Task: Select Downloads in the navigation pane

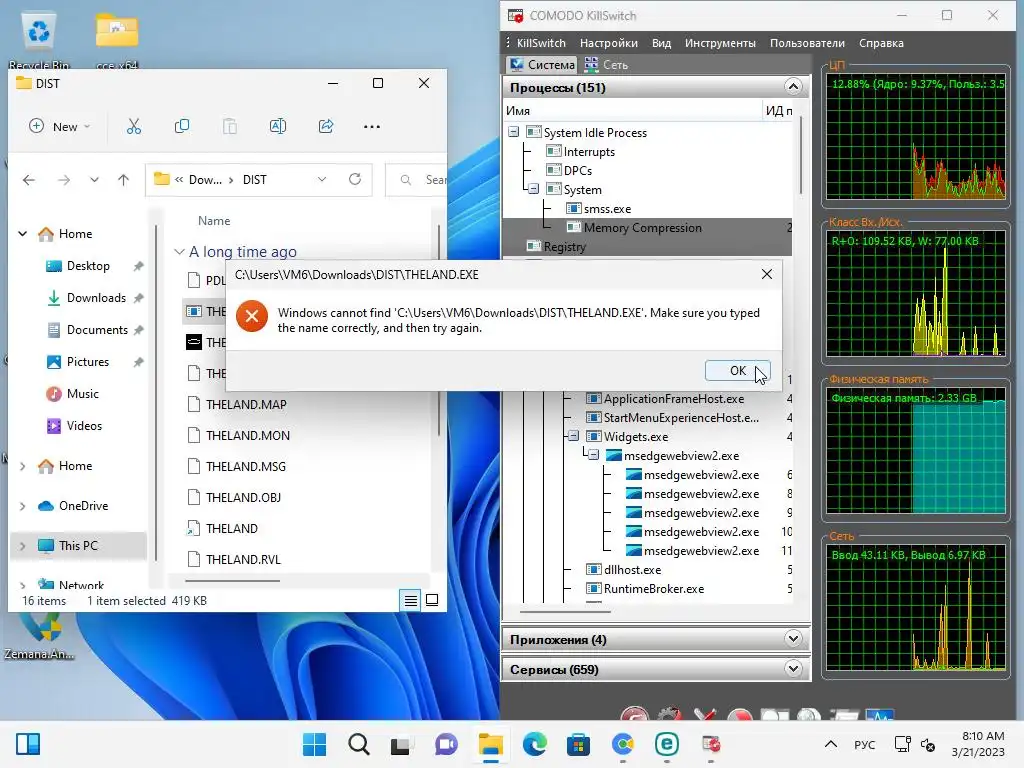Action: (x=96, y=298)
